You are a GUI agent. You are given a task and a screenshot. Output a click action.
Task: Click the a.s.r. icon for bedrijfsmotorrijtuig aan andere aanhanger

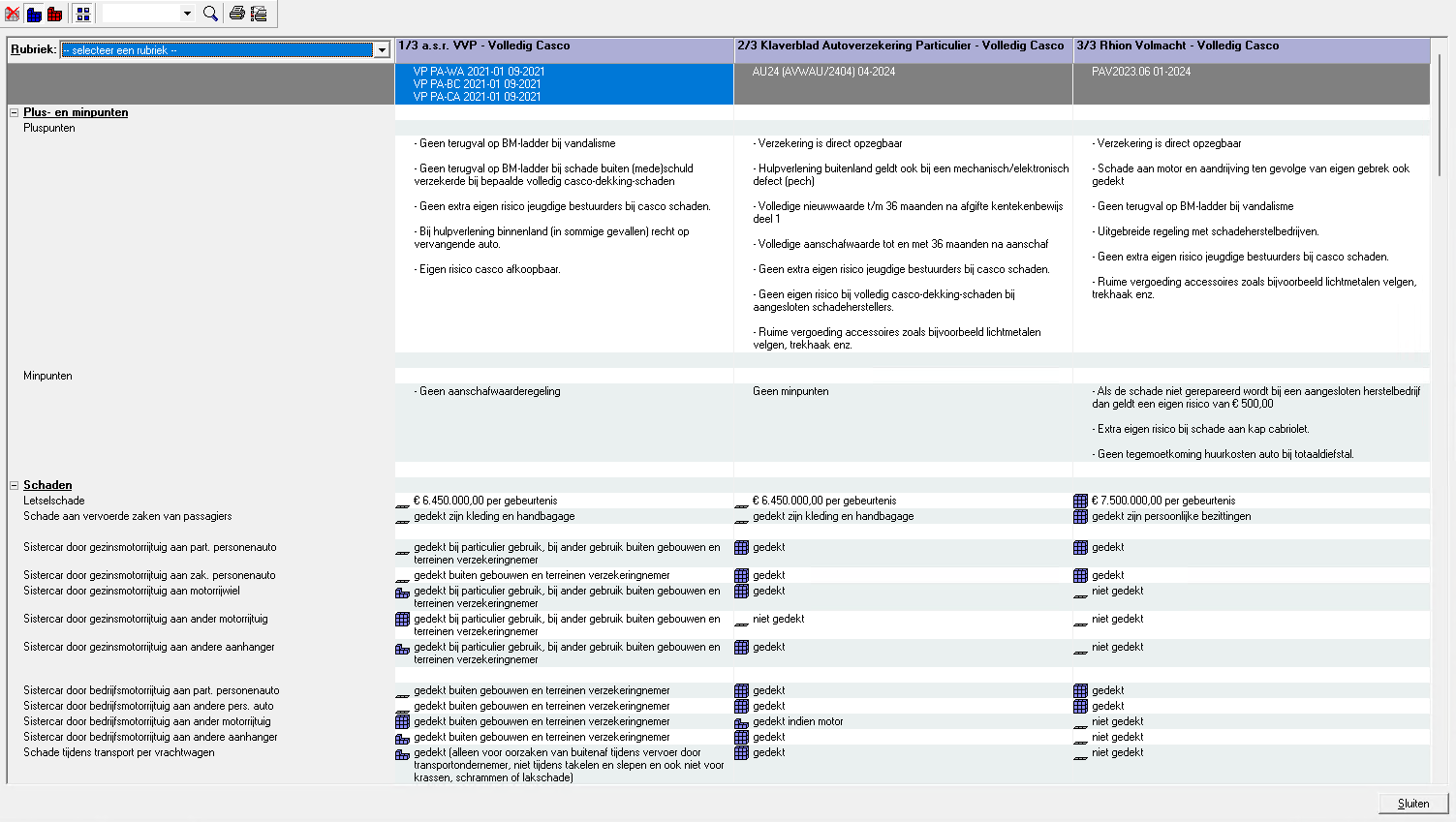(402, 738)
